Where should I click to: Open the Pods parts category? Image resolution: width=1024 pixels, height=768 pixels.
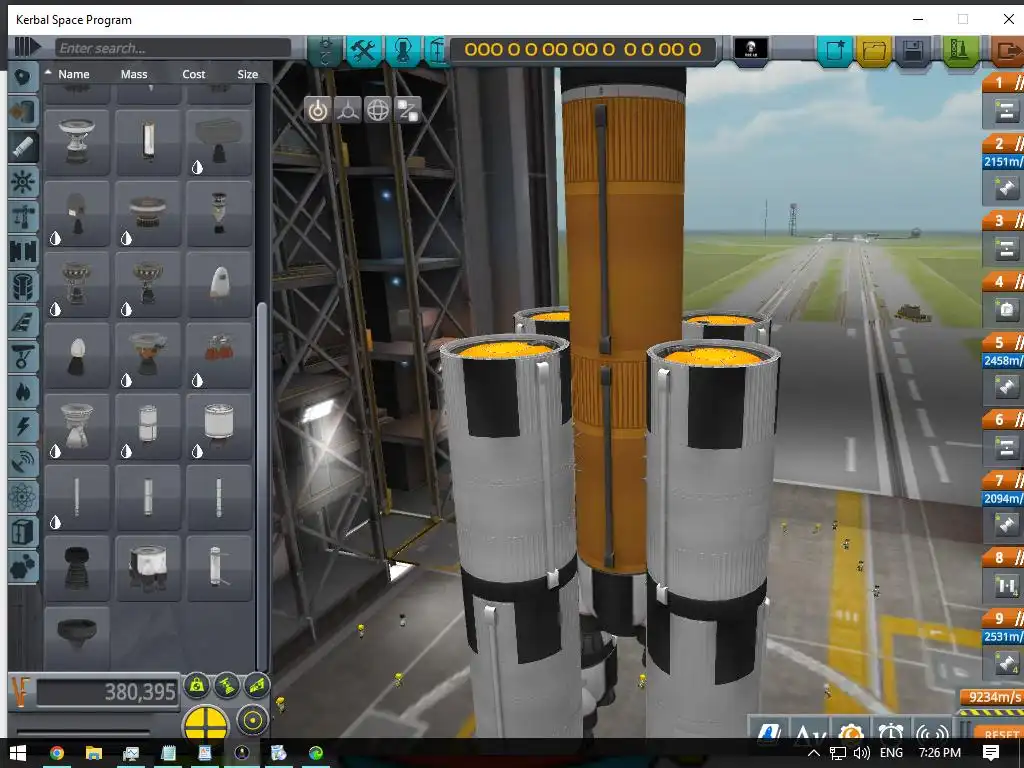coord(24,78)
